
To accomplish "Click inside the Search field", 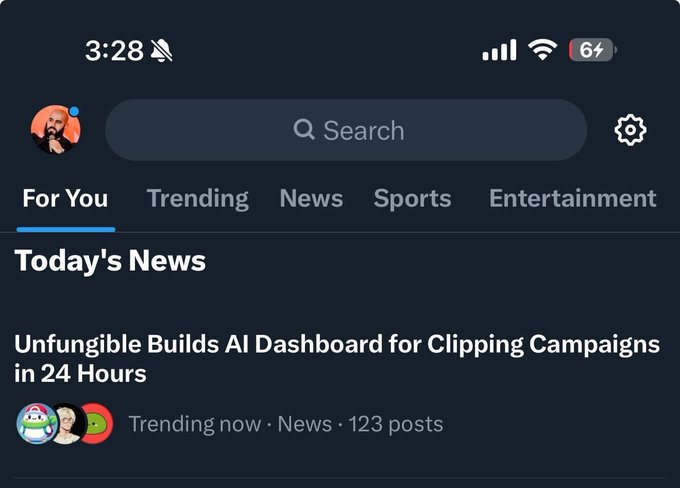I will click(x=400, y=130).
